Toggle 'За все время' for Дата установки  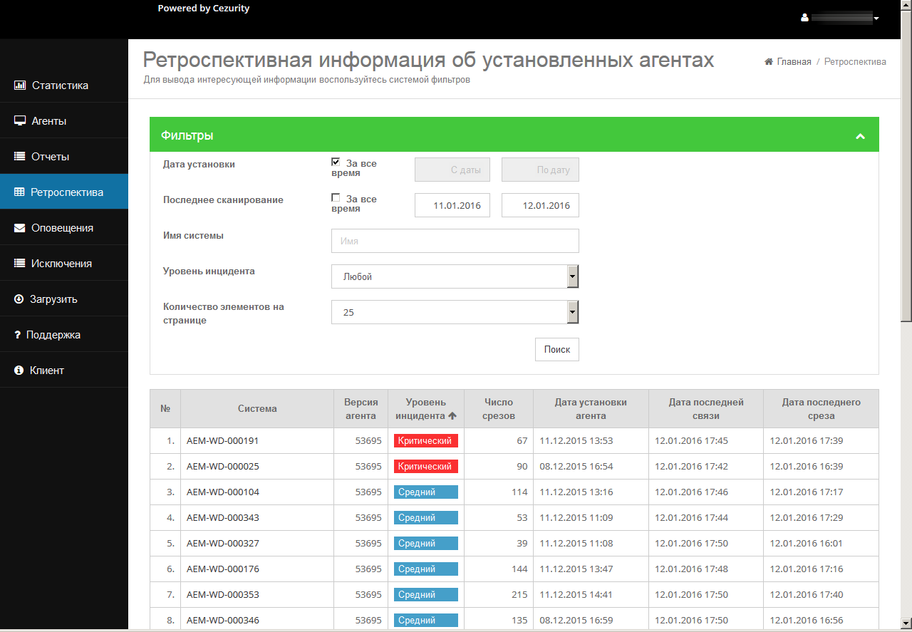tap(336, 162)
